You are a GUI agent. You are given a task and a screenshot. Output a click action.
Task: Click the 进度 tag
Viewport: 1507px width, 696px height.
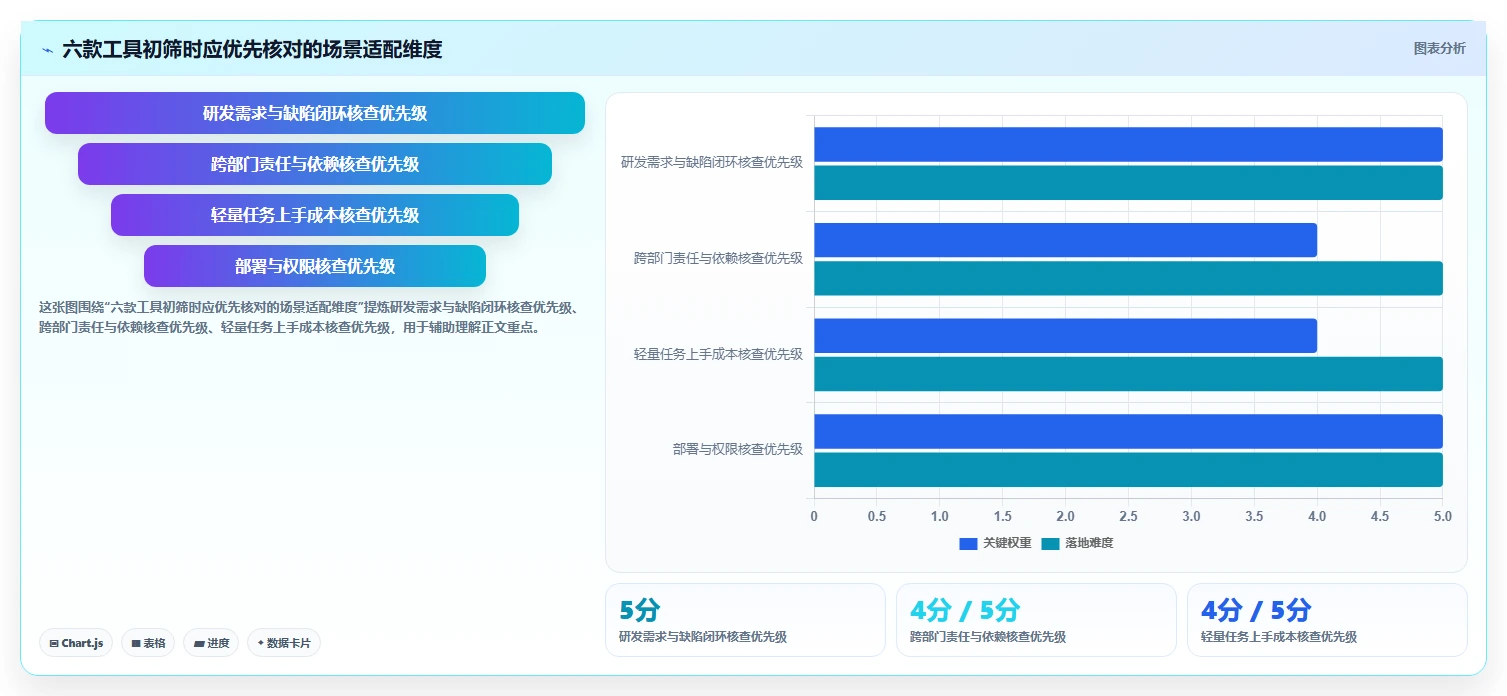pyautogui.click(x=211, y=643)
